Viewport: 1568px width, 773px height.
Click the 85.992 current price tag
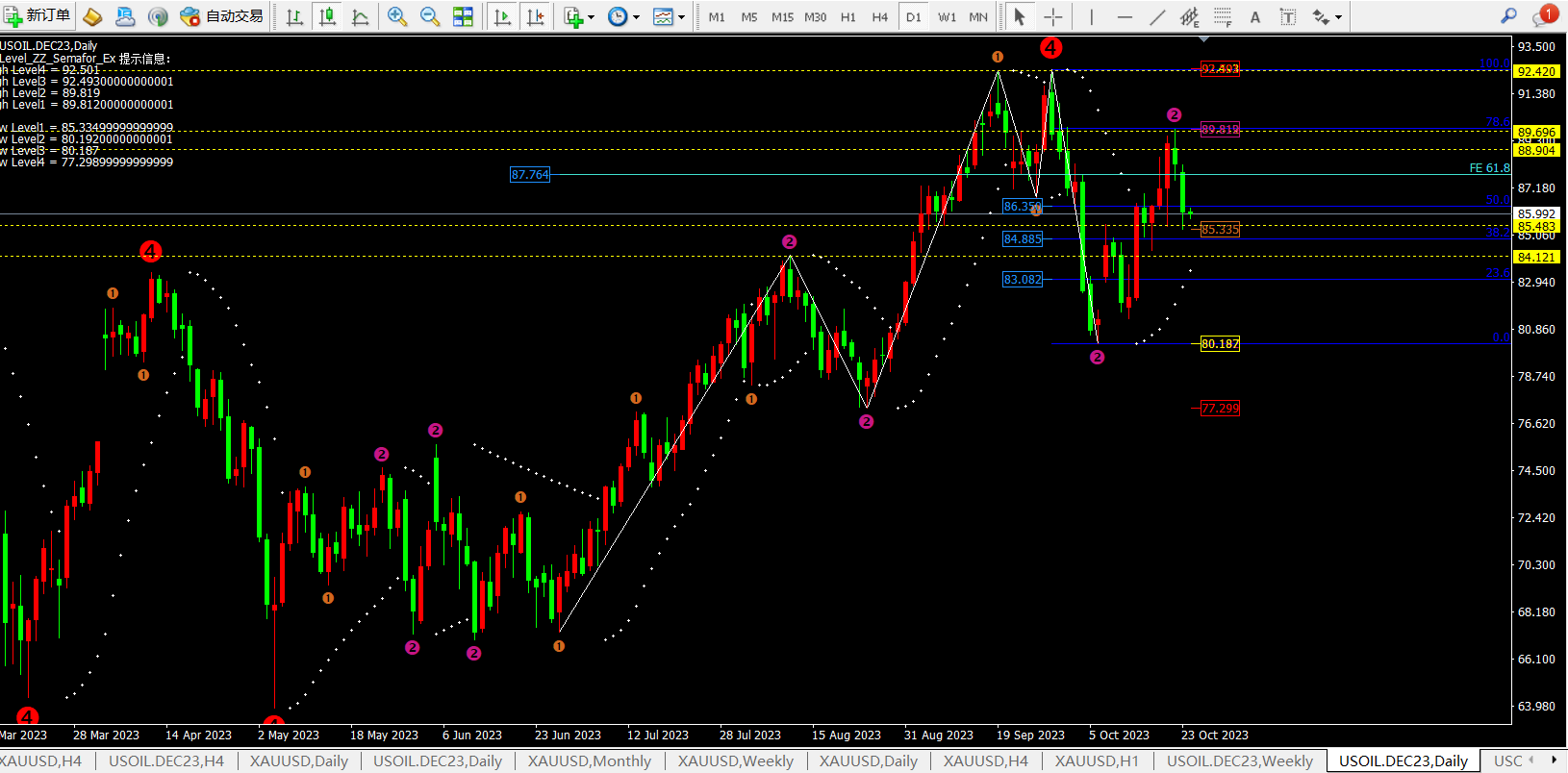point(1536,213)
